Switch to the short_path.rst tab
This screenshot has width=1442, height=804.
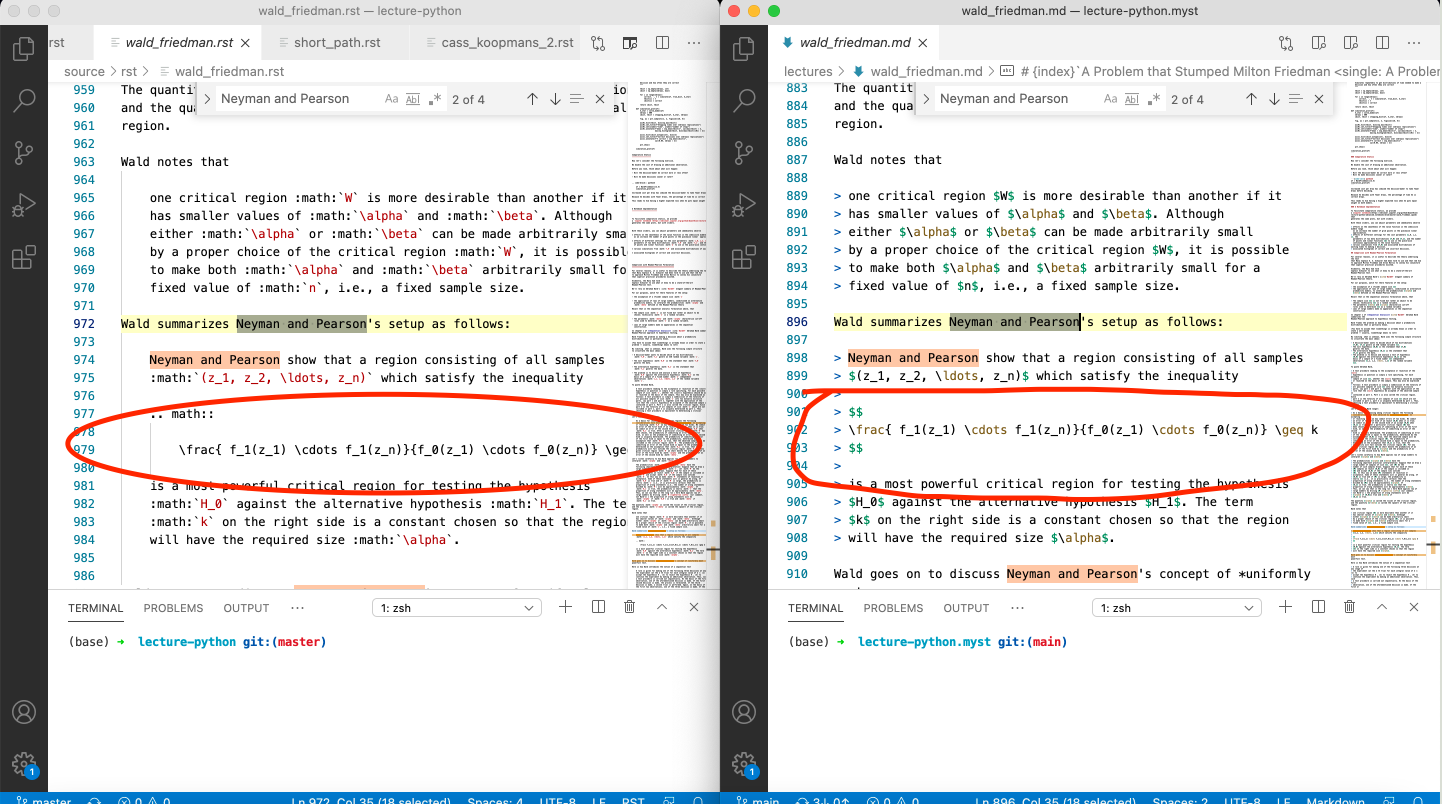(x=336, y=43)
